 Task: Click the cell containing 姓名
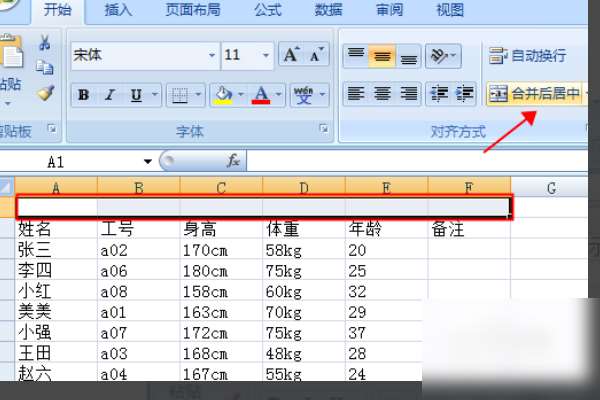pos(56,229)
